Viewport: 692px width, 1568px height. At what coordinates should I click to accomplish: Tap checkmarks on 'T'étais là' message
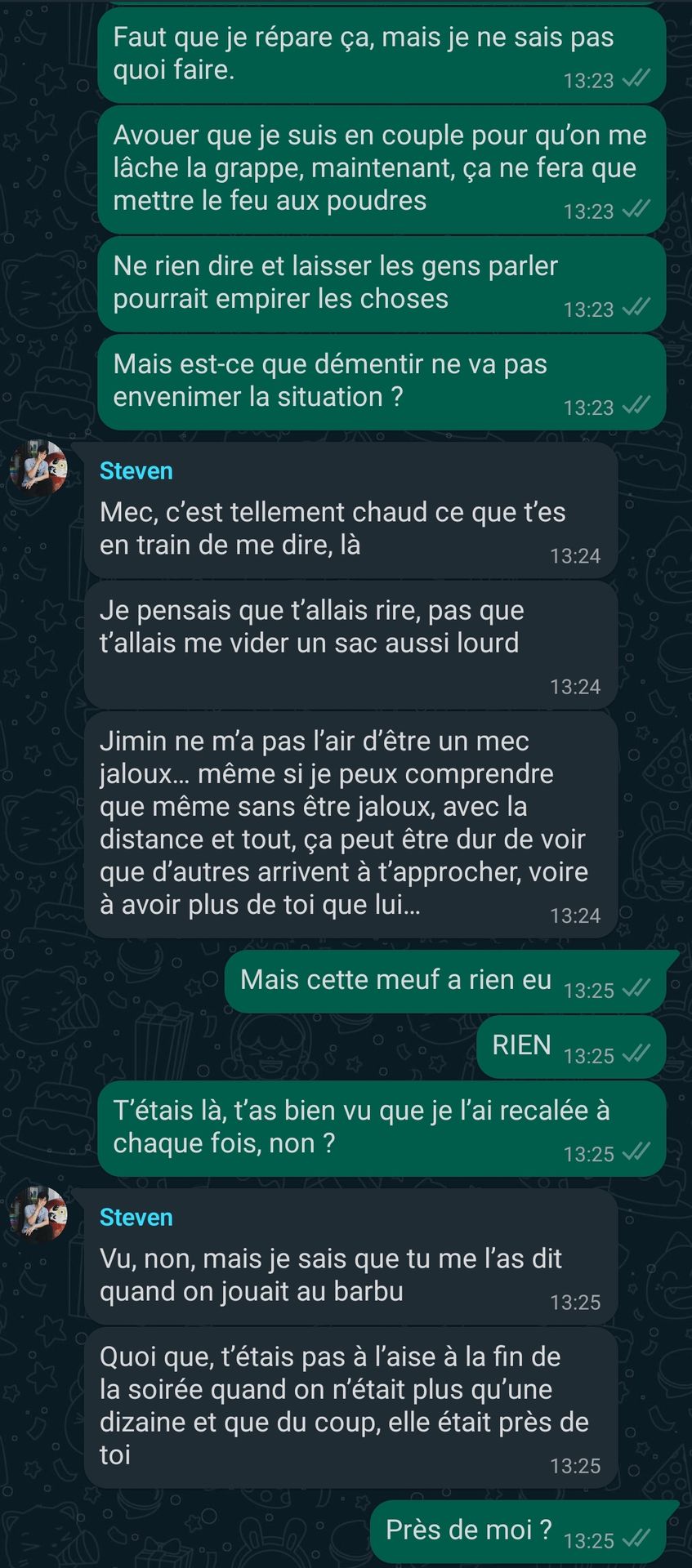[x=636, y=1152]
